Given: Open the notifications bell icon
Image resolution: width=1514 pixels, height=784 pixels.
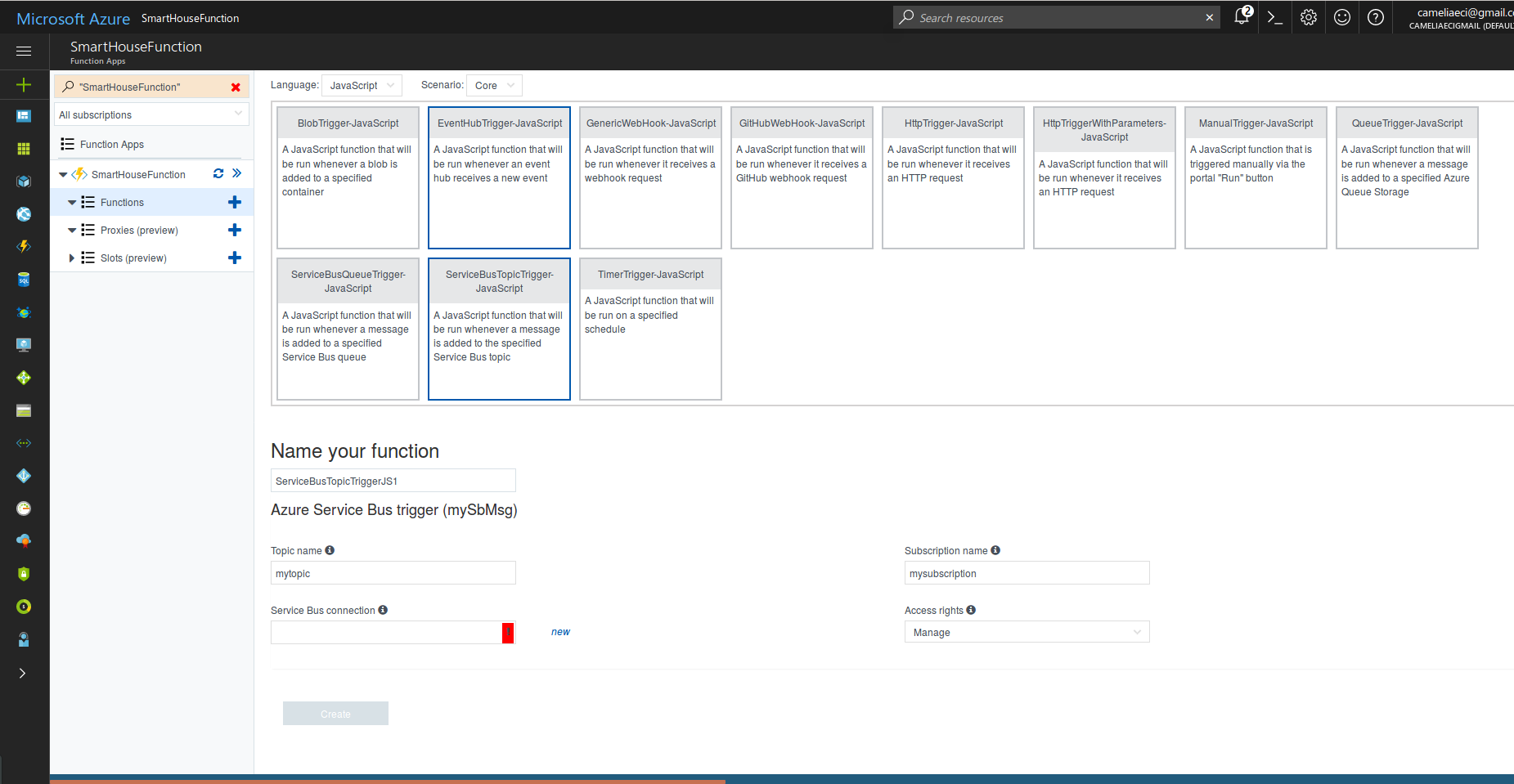Looking at the screenshot, I should pyautogui.click(x=1242, y=16).
